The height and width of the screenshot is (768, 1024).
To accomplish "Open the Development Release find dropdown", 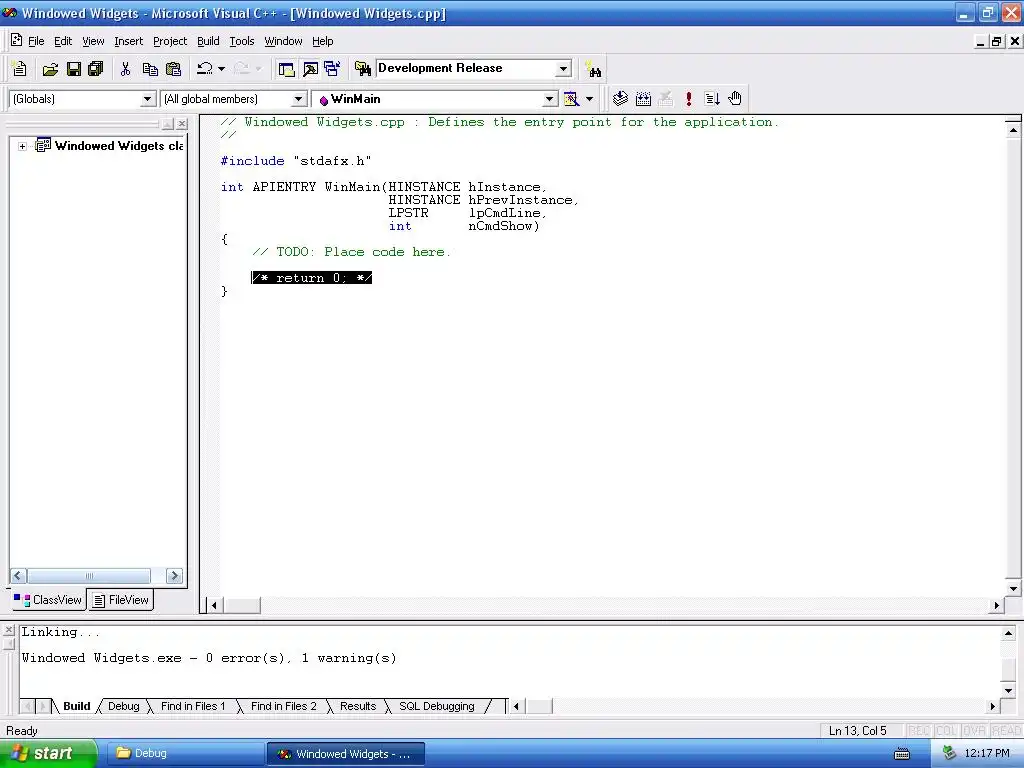I will pos(563,69).
